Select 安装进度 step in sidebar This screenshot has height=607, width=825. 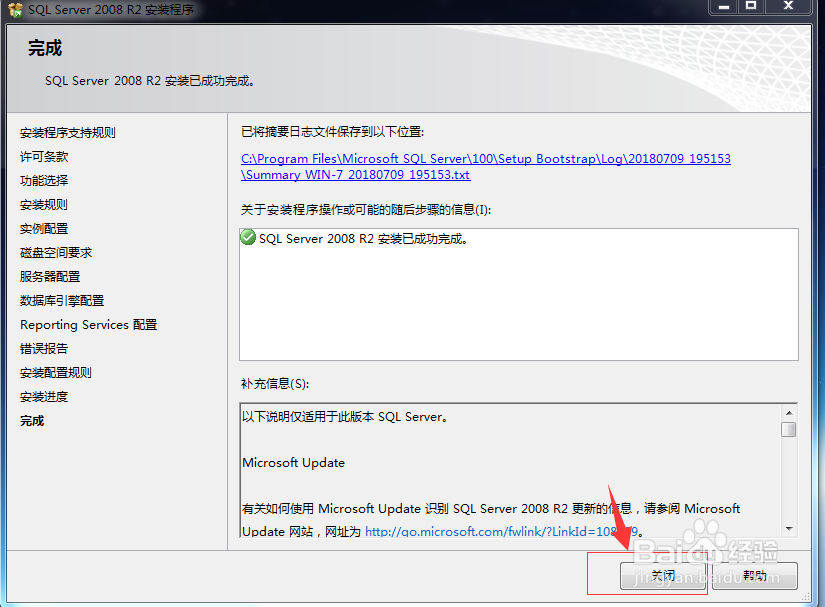click(44, 397)
